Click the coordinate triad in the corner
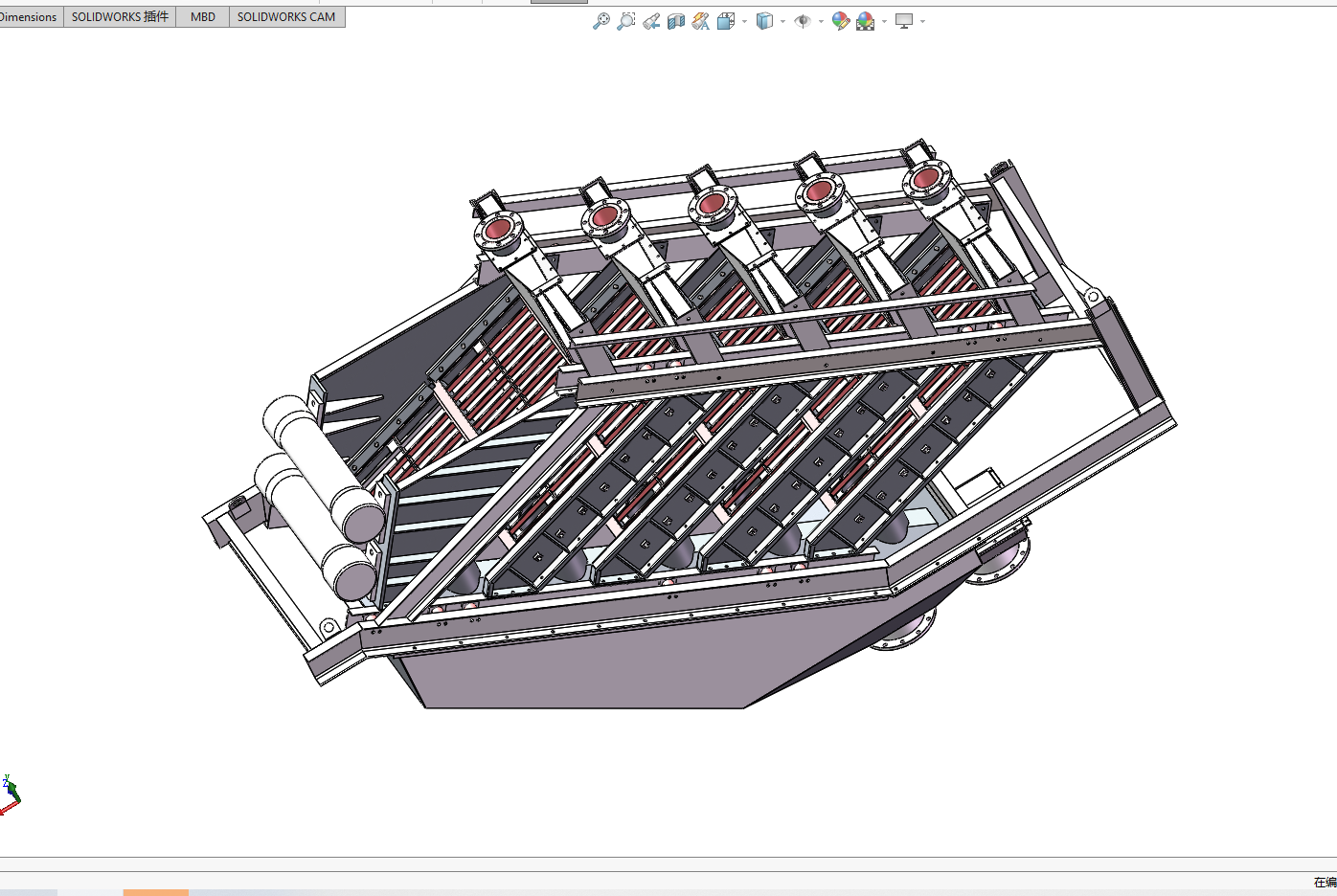Image resolution: width=1337 pixels, height=896 pixels. 10,795
